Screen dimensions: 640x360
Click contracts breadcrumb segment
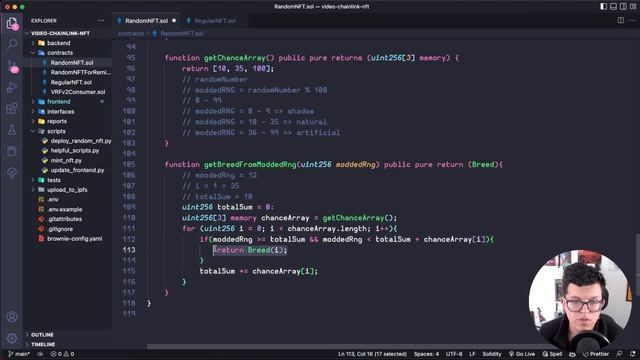[131, 33]
